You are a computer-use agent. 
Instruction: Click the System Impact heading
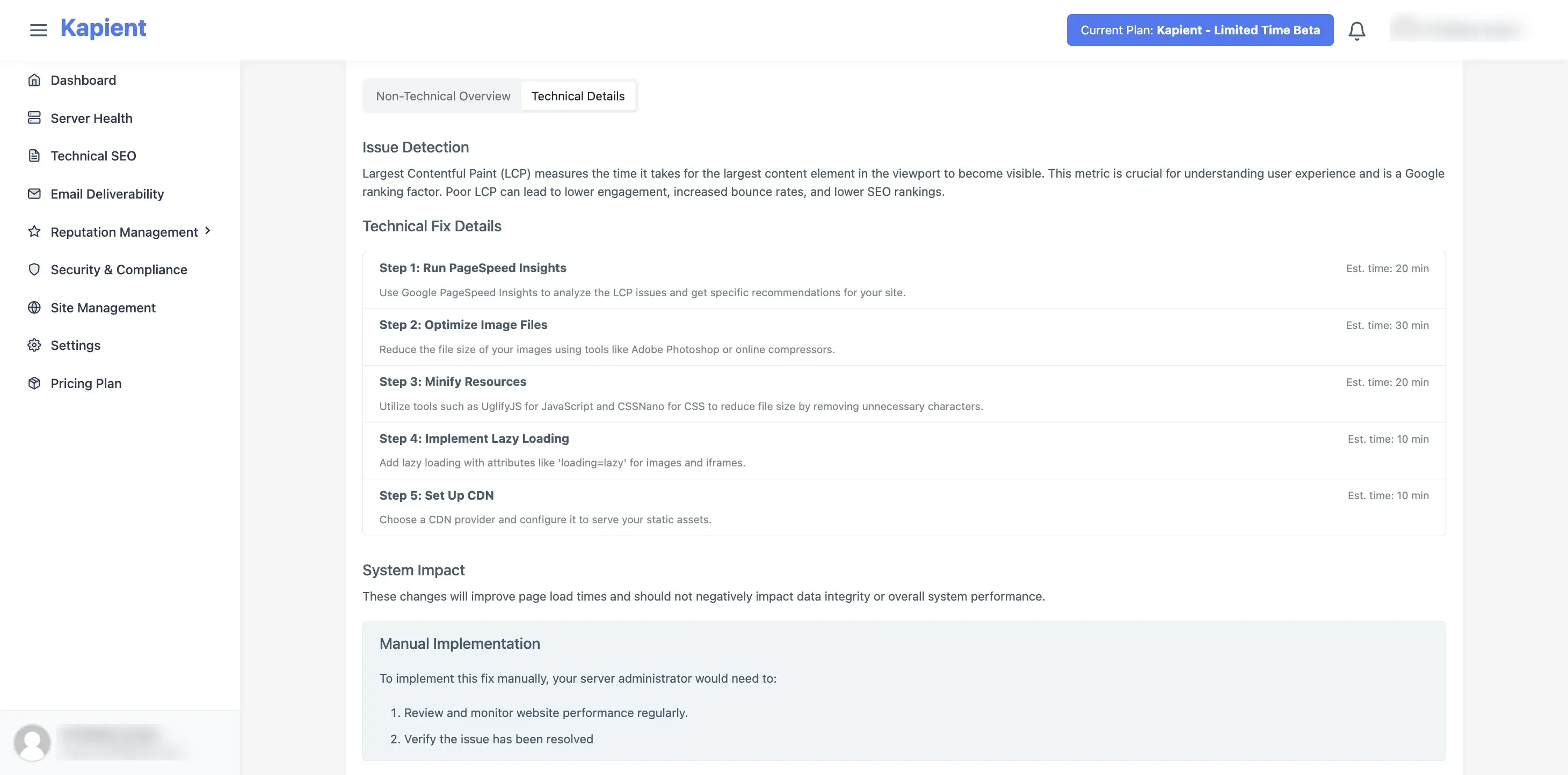point(413,570)
